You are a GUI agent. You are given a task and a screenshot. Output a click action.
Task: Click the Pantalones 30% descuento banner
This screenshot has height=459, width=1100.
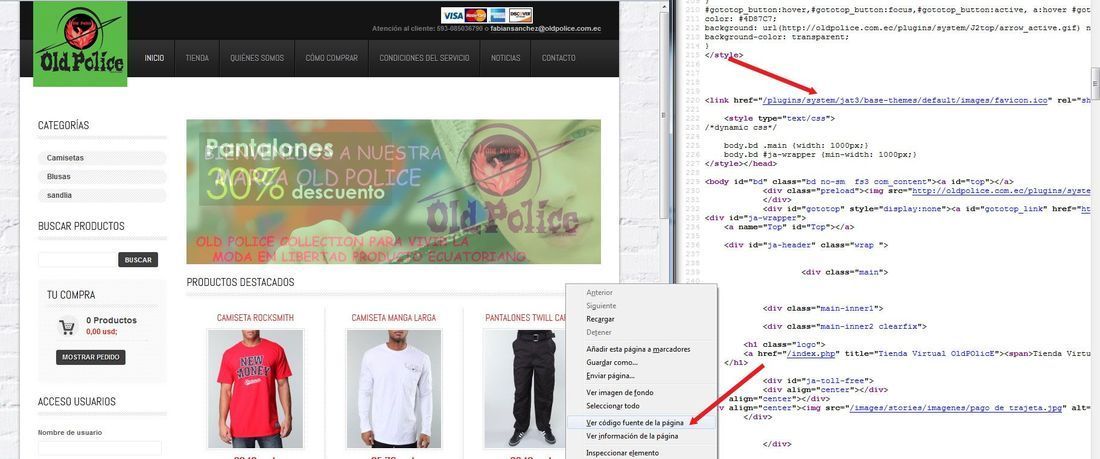[394, 192]
